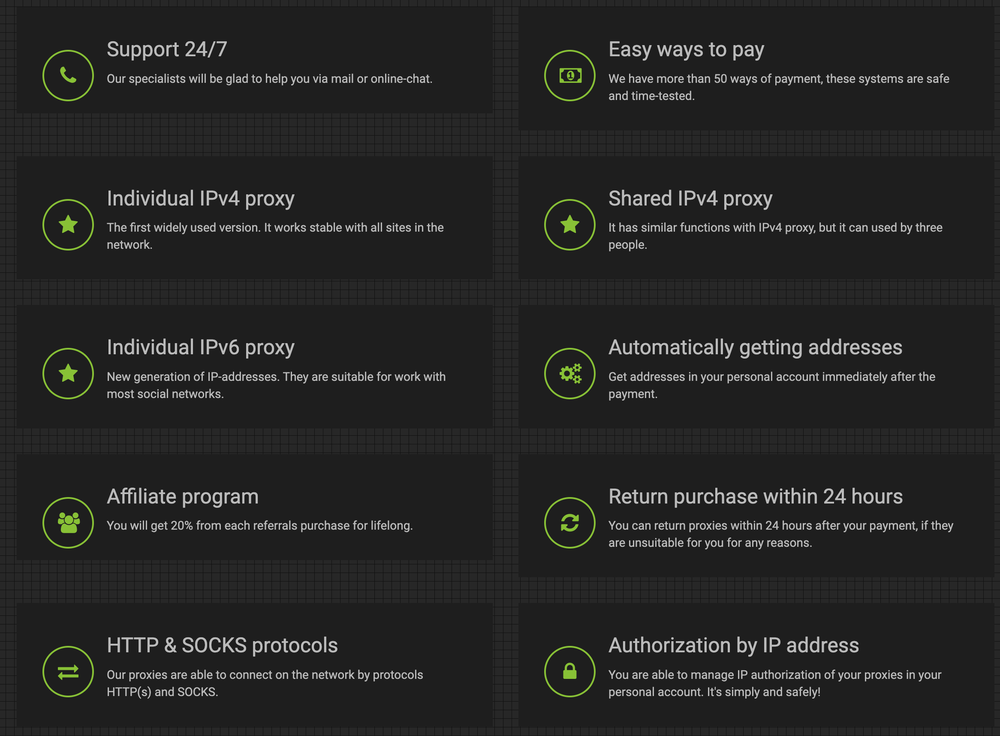This screenshot has width=1000, height=736.
Task: Open the Affiliate program heading
Action: click(x=183, y=496)
